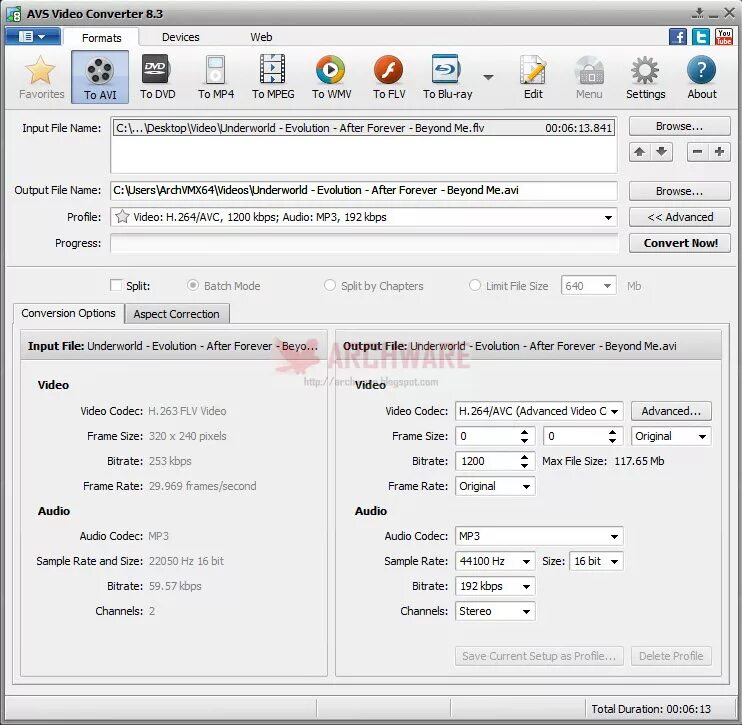Adjust frame width spinner arrows
Screen dimensions: 742x725
[524, 436]
